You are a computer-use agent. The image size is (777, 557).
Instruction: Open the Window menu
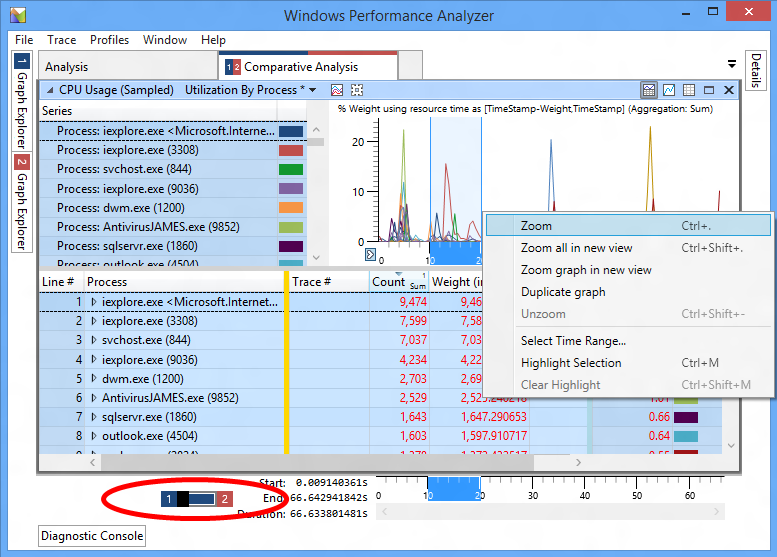[x=165, y=40]
